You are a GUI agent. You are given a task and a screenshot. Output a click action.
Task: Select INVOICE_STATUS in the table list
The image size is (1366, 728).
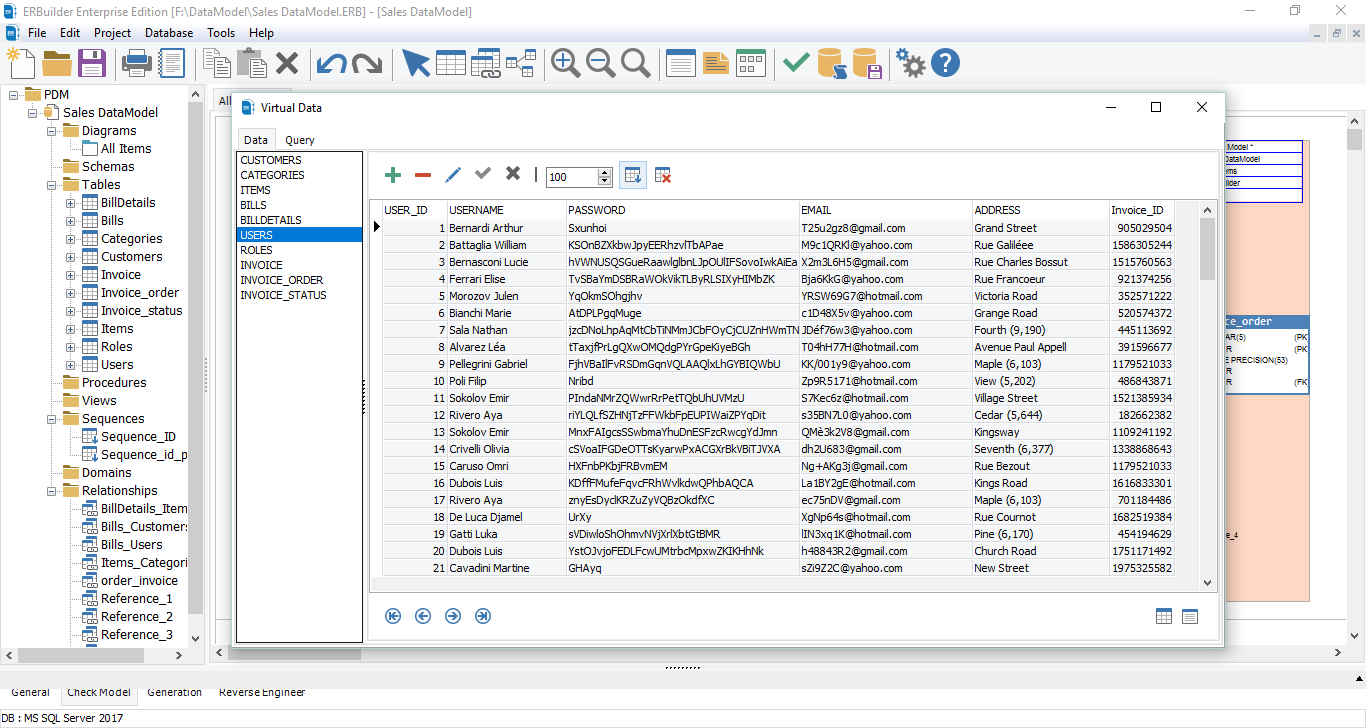coord(299,295)
